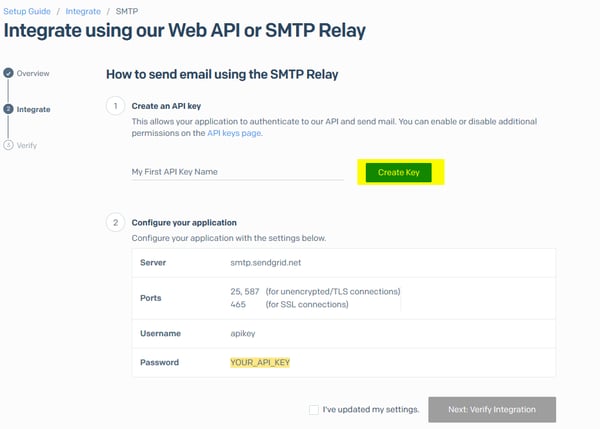Select the Verify step label
The image size is (600, 429).
(27, 145)
